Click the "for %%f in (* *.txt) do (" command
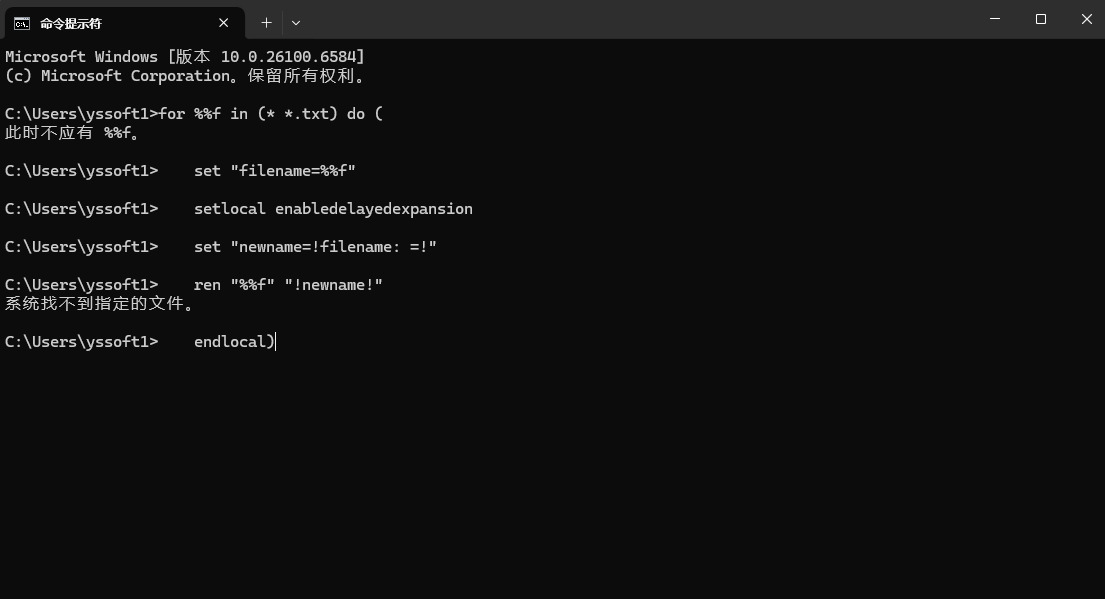The width and height of the screenshot is (1105, 599). pyautogui.click(x=271, y=114)
